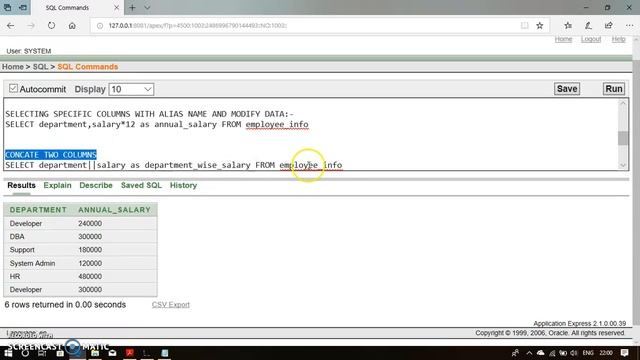The image size is (640, 360).
Task: Open the Saved SQL tab
Action: point(141,185)
